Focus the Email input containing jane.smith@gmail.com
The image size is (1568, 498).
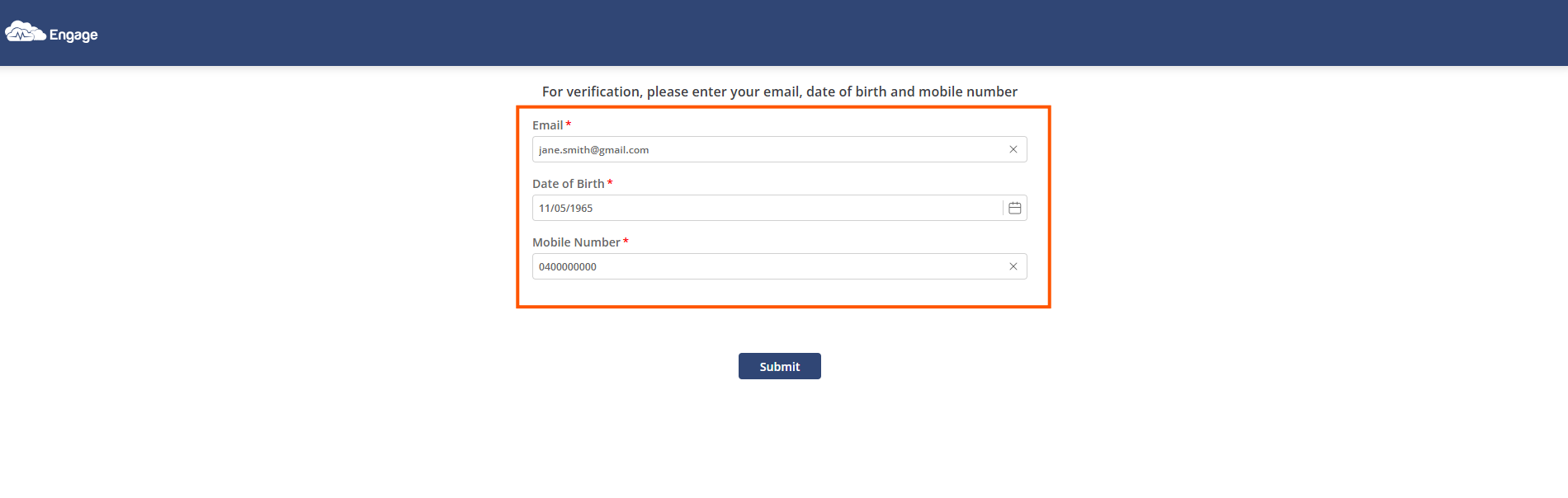[779, 149]
